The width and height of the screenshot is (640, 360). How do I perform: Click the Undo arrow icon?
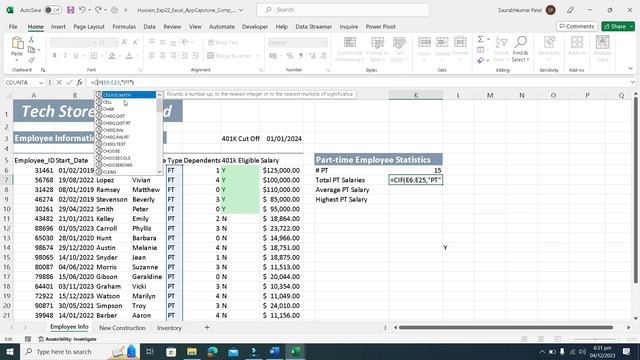point(82,10)
